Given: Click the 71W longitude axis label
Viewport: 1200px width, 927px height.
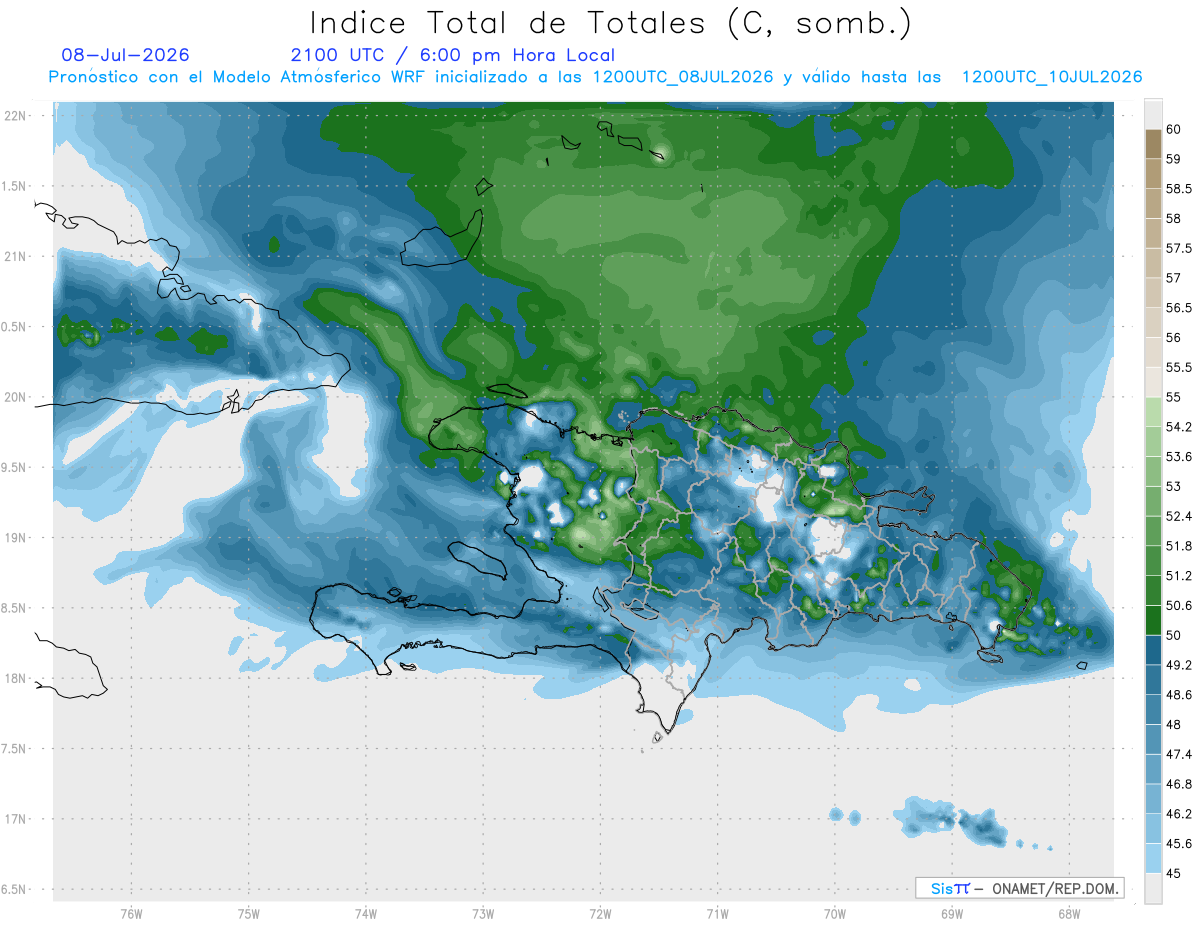Looking at the screenshot, I should pyautogui.click(x=717, y=913).
